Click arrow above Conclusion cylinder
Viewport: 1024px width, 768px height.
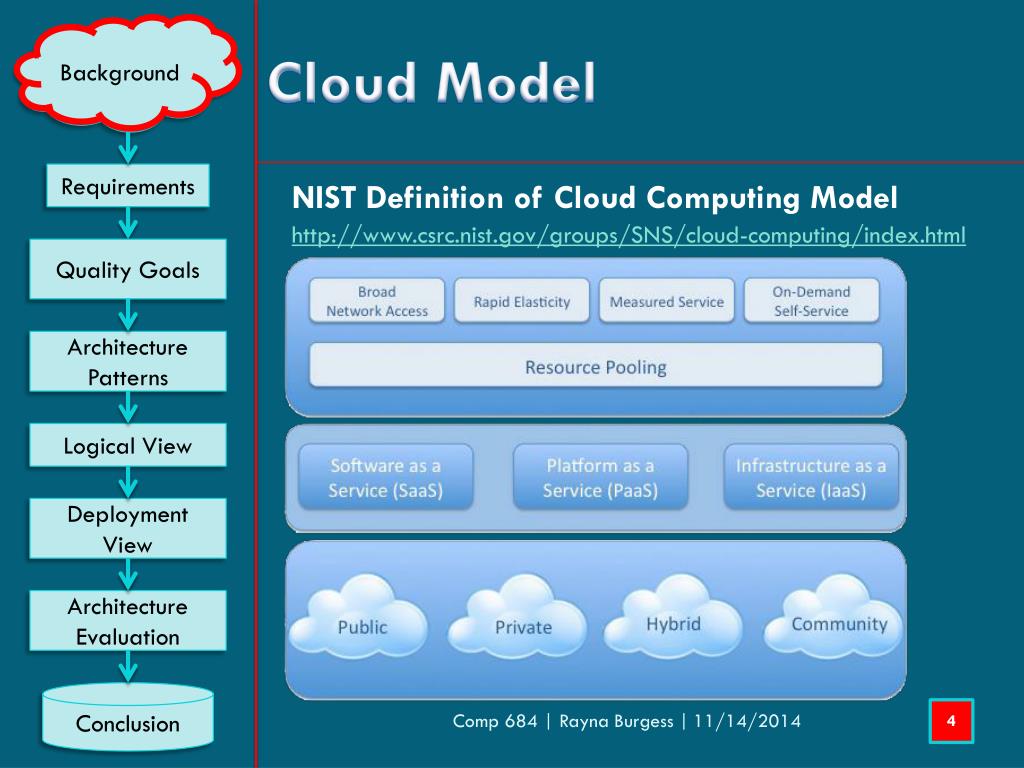click(128, 667)
